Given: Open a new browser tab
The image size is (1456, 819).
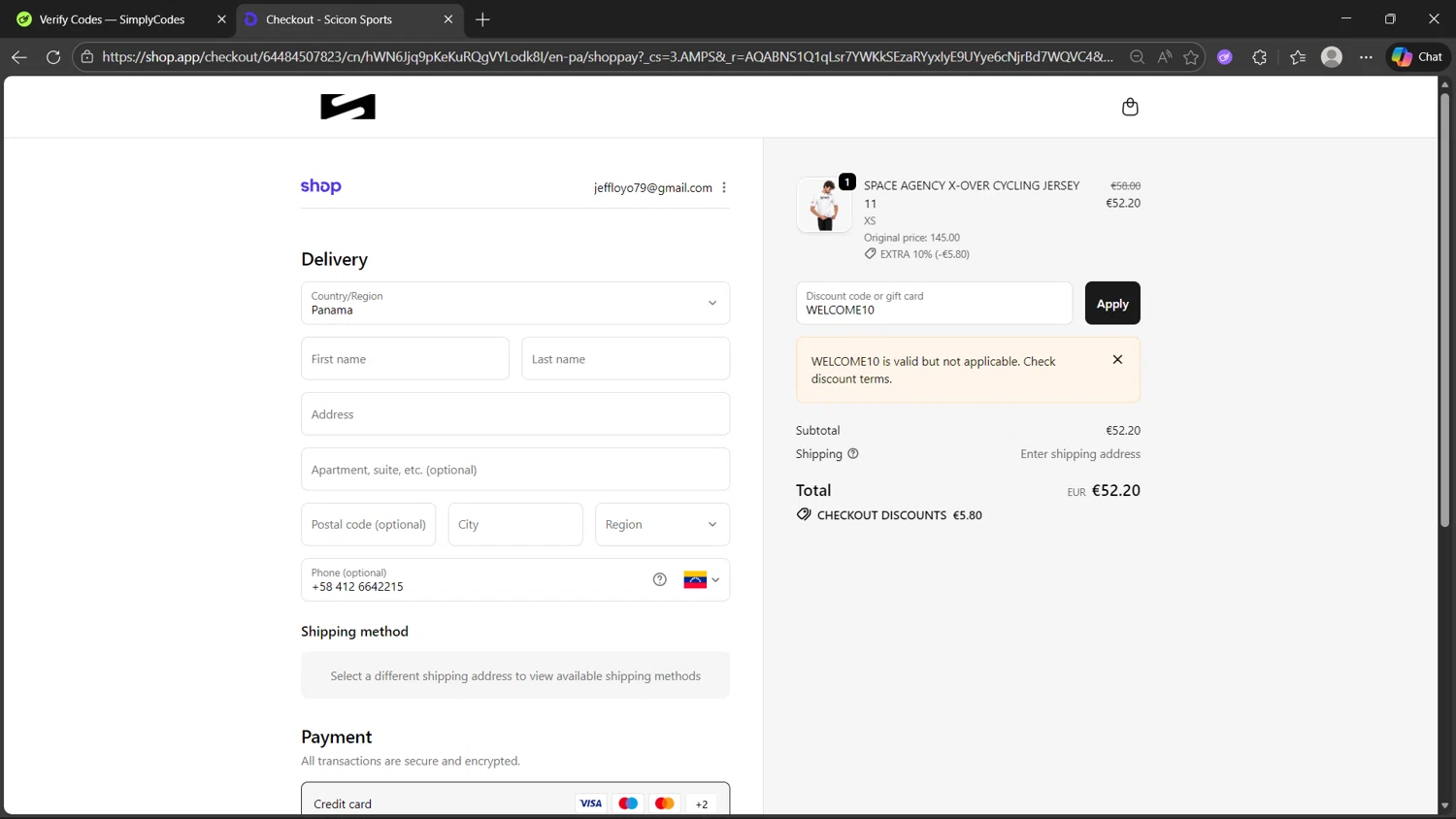Looking at the screenshot, I should point(482,19).
